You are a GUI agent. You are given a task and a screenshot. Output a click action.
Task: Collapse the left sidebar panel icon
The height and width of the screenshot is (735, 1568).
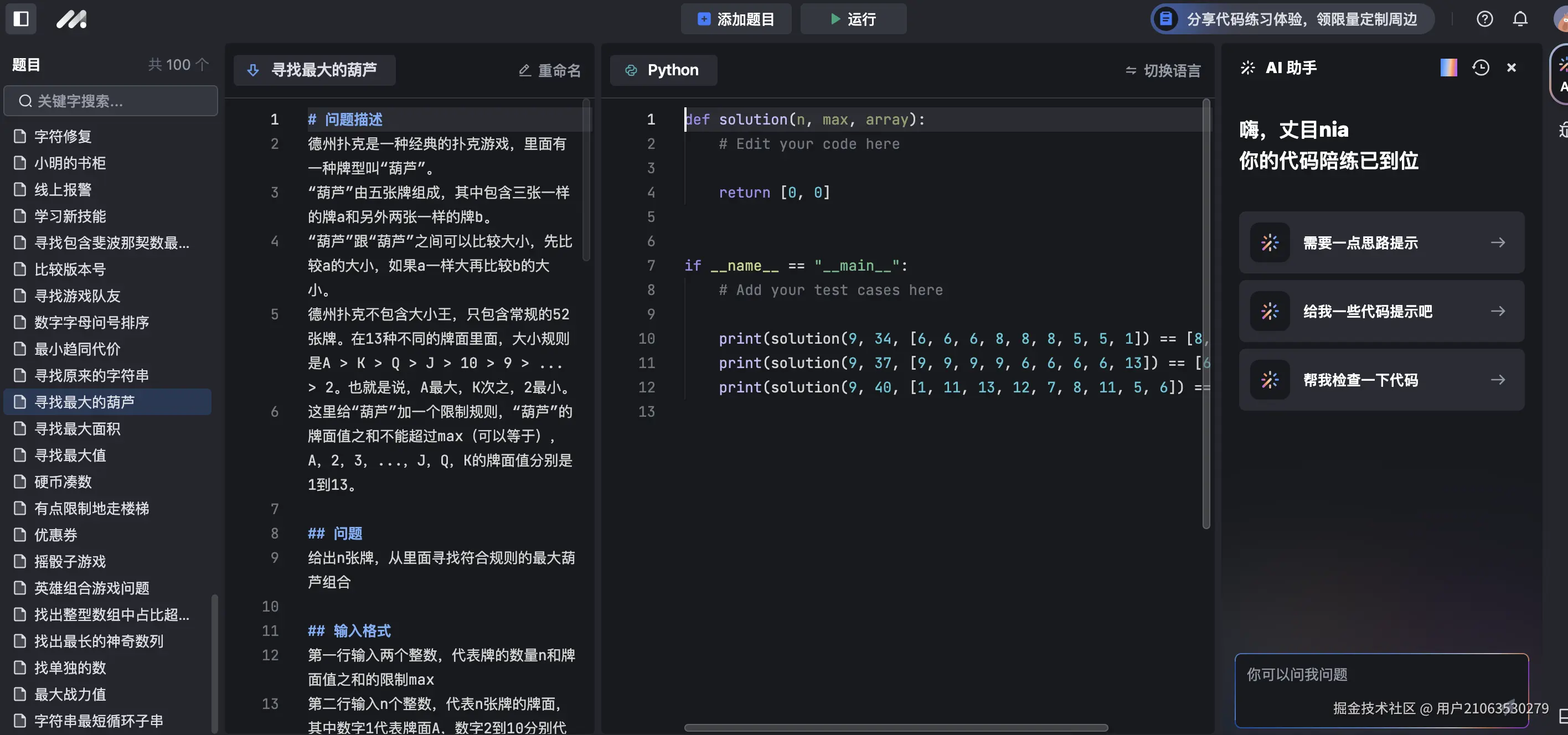(x=20, y=19)
